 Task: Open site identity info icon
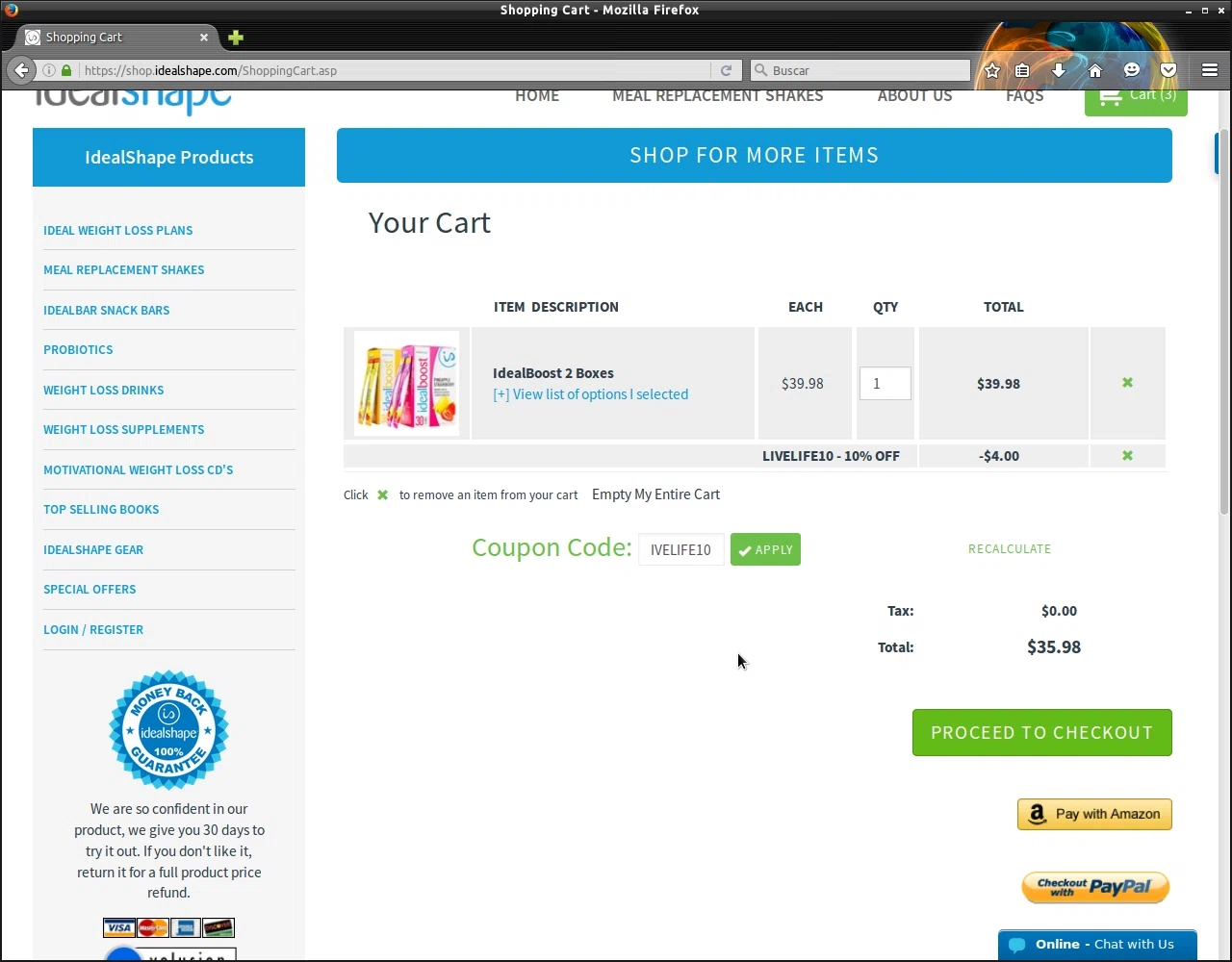[49, 70]
